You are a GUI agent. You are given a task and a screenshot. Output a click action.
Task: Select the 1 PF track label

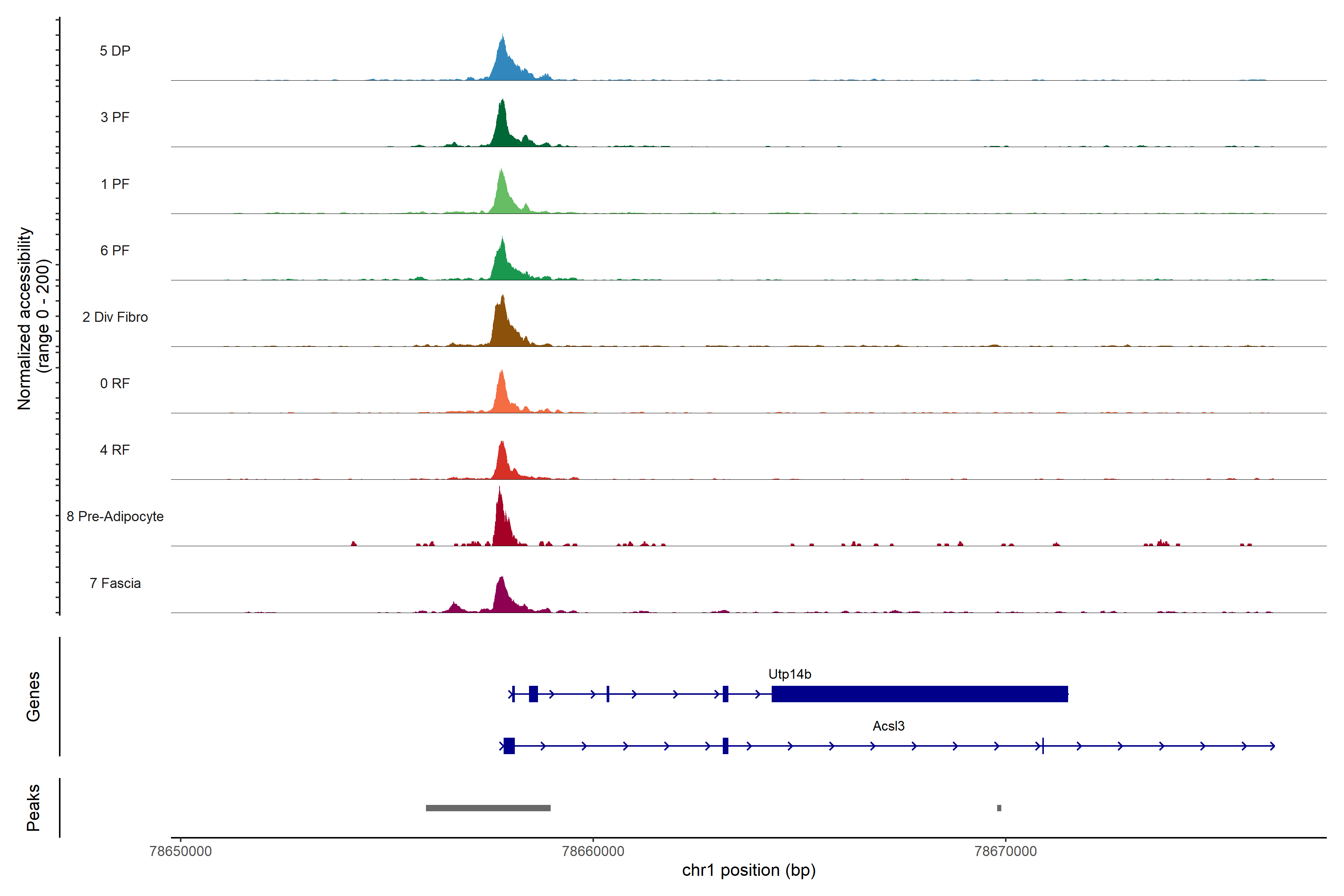pyautogui.click(x=115, y=184)
